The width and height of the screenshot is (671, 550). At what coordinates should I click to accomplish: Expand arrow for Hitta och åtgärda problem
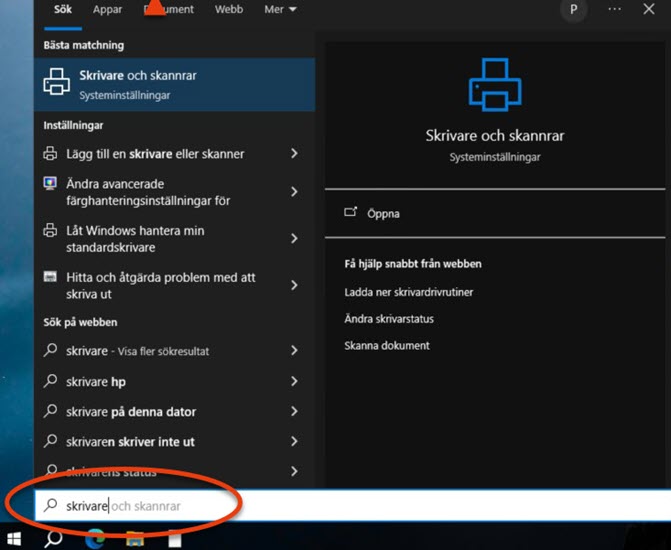click(294, 285)
